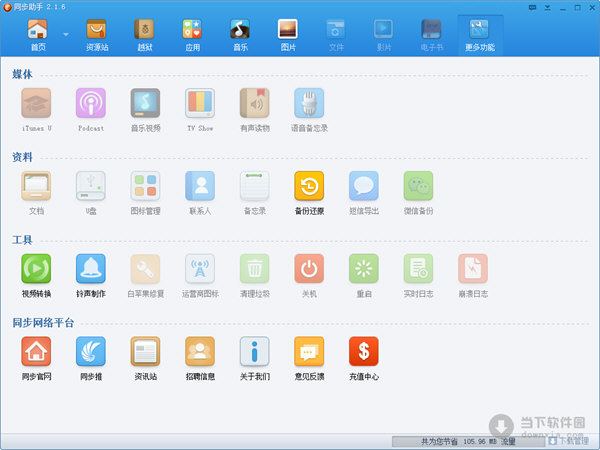
Task: Open the 微信备份 WeChat backup icon
Action: pyautogui.click(x=418, y=187)
